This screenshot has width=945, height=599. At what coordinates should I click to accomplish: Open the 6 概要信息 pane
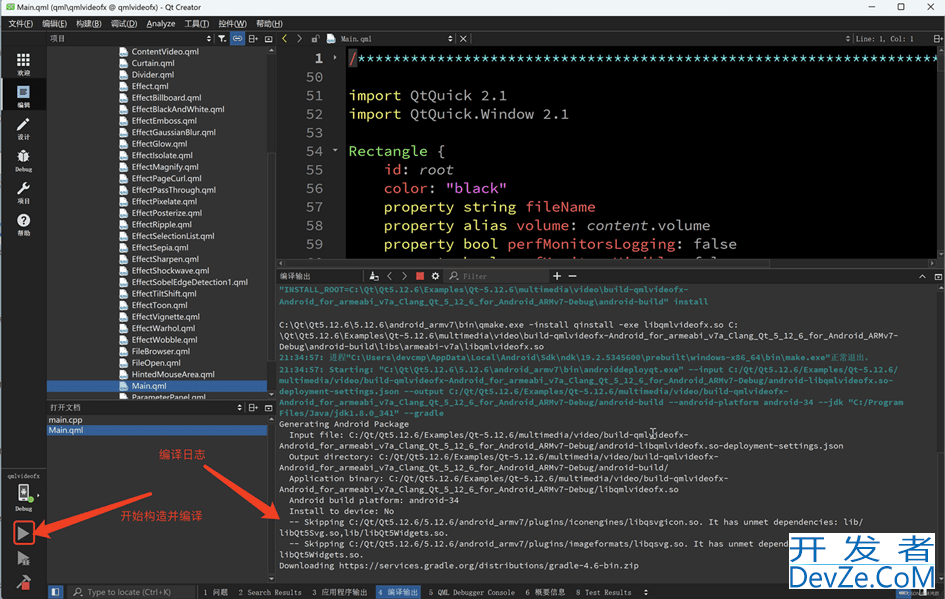click(545, 592)
